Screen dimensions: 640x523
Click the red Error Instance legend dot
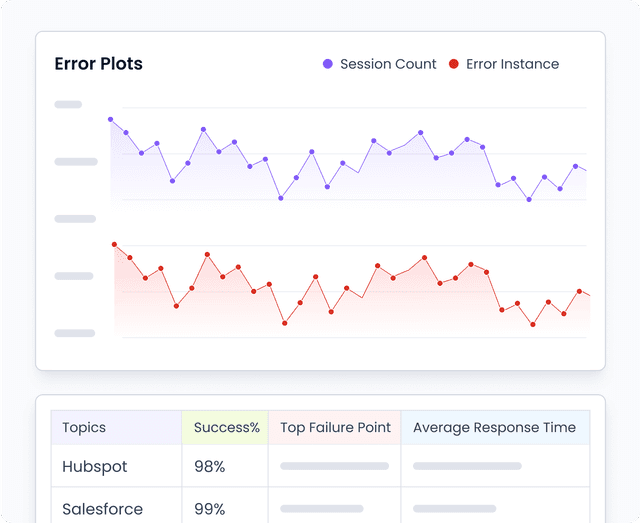click(453, 64)
